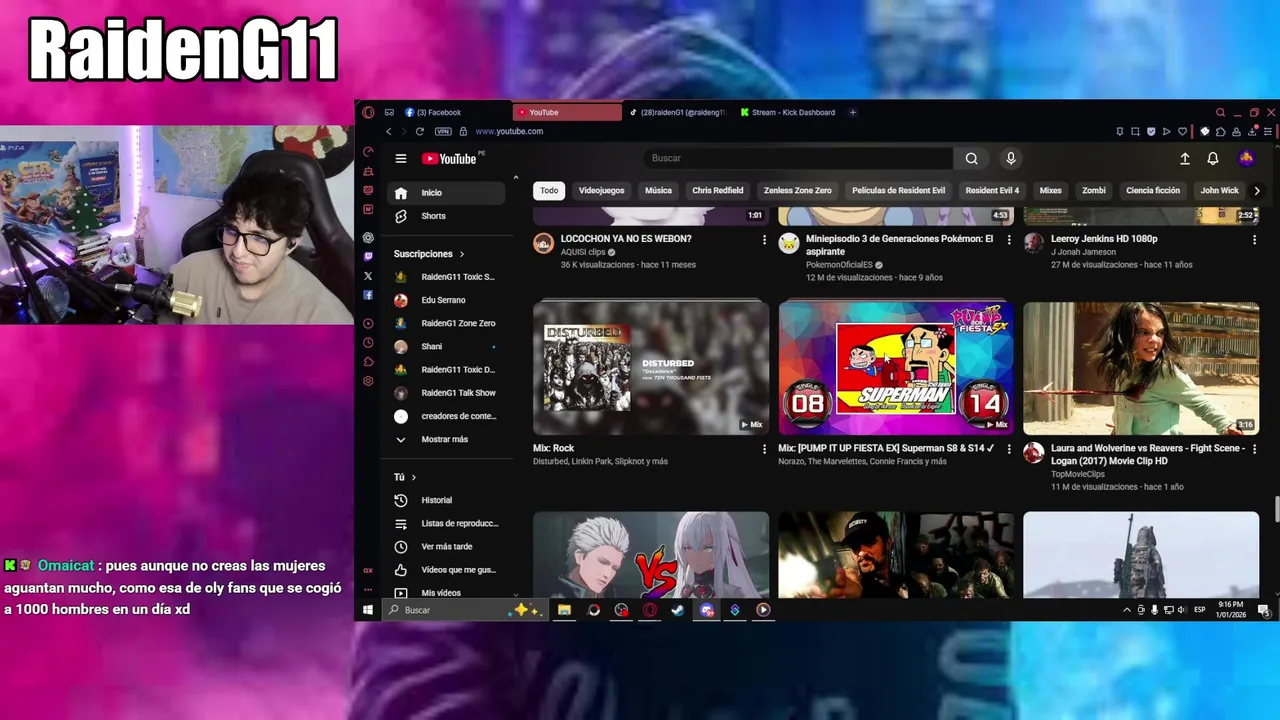
Task: Open the Shani subscription channel
Action: [x=446, y=347]
